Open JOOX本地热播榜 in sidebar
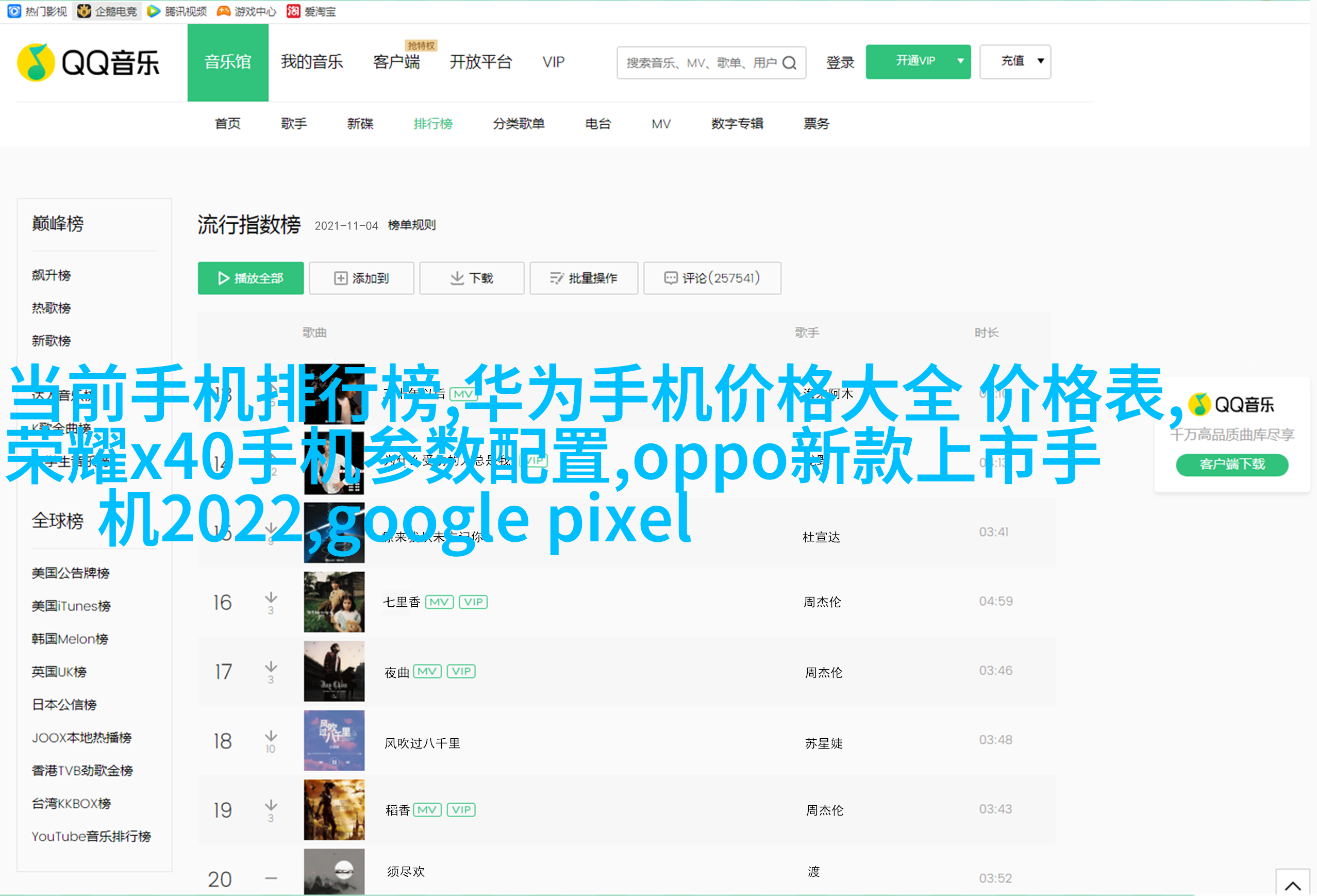 coord(81,738)
